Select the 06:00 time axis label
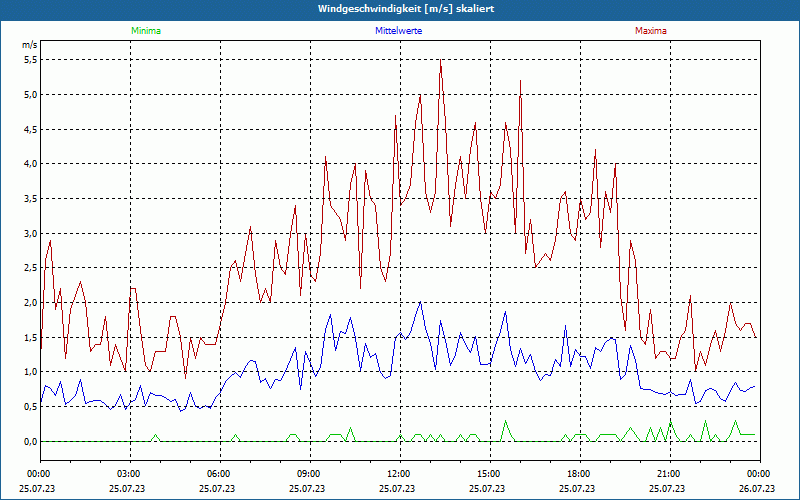This screenshot has height=500, width=800. 219,474
